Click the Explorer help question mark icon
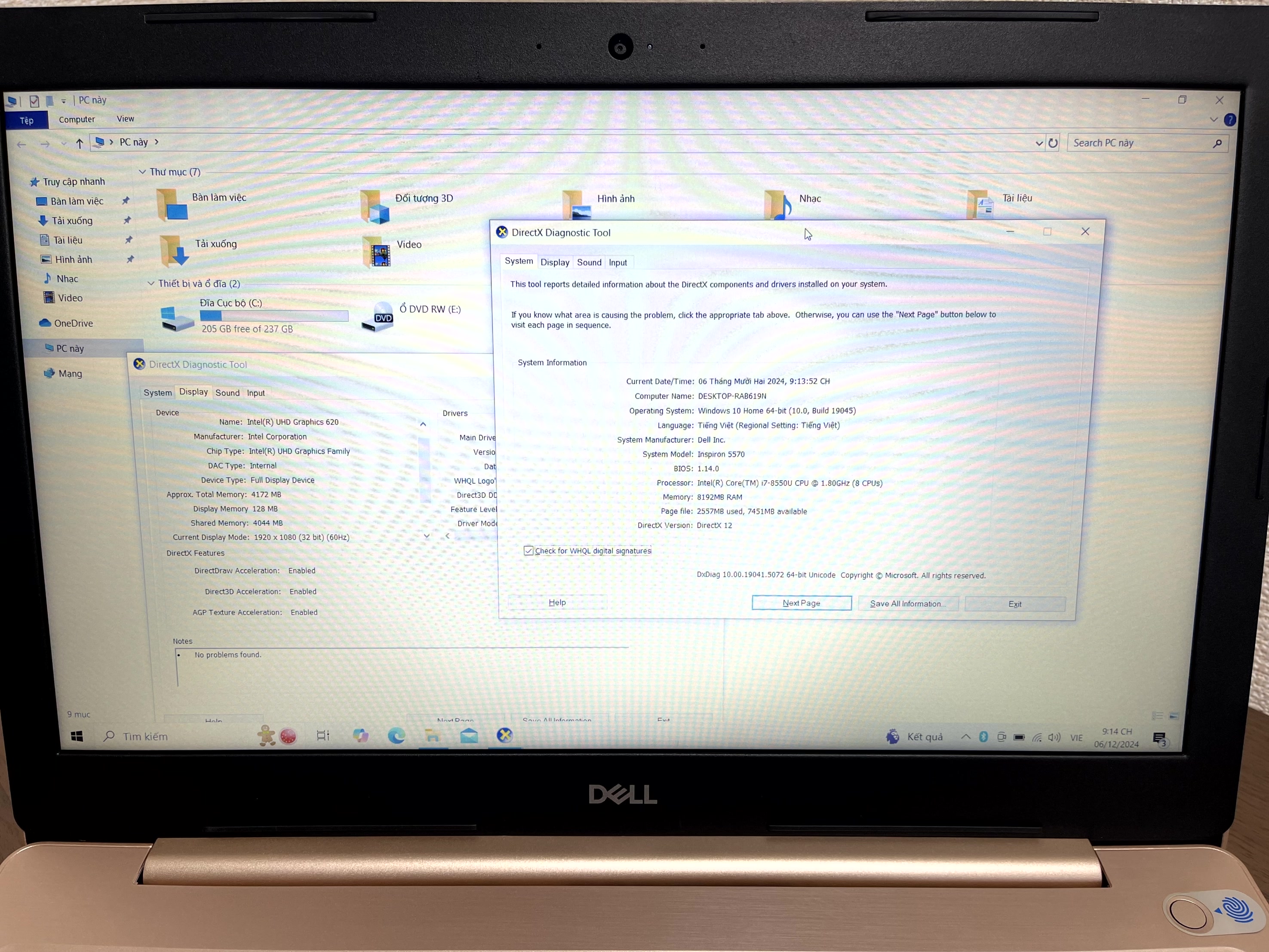Viewport: 1269px width, 952px height. coord(1229,120)
